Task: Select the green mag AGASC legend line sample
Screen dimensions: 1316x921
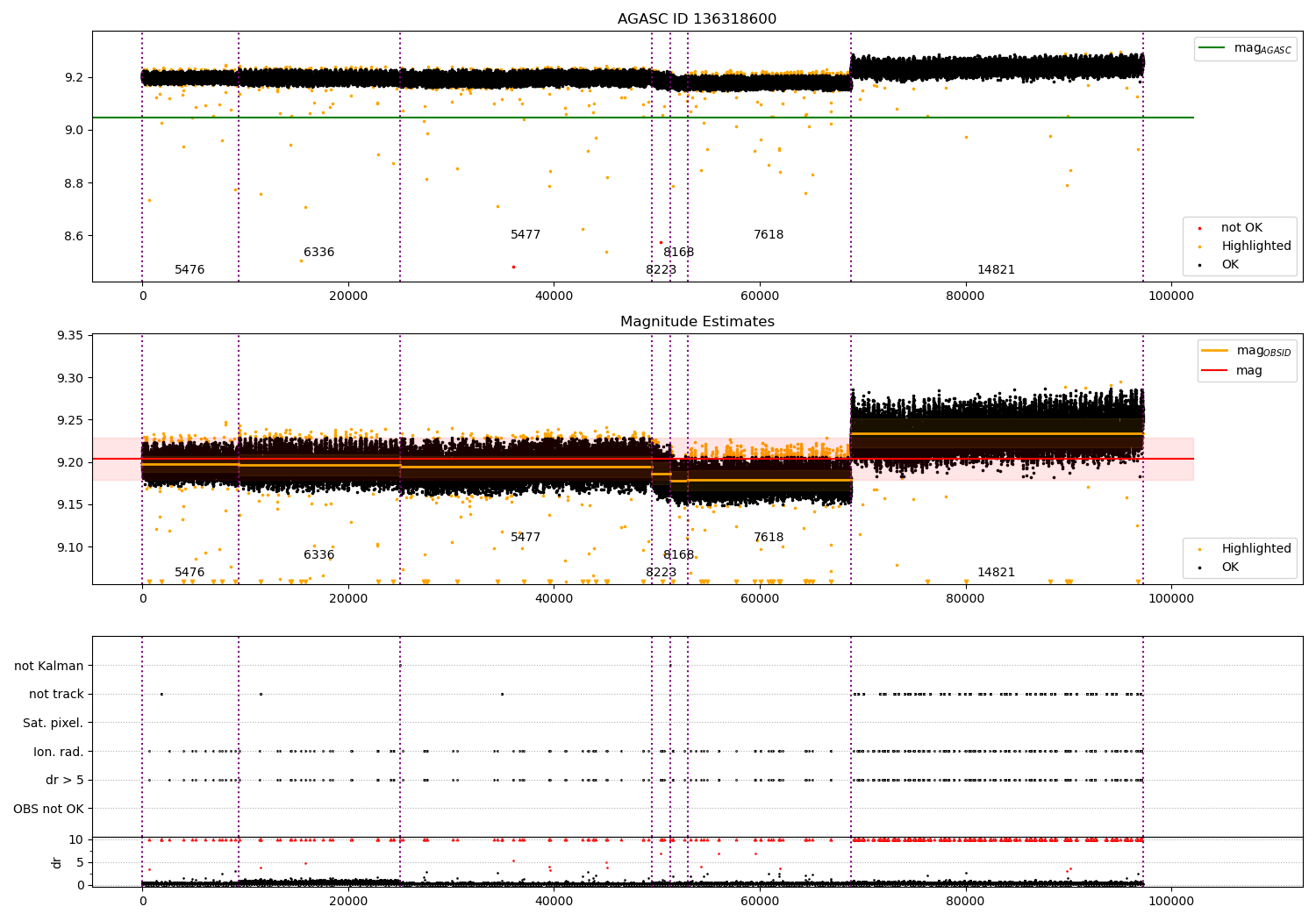Action: 1212,48
